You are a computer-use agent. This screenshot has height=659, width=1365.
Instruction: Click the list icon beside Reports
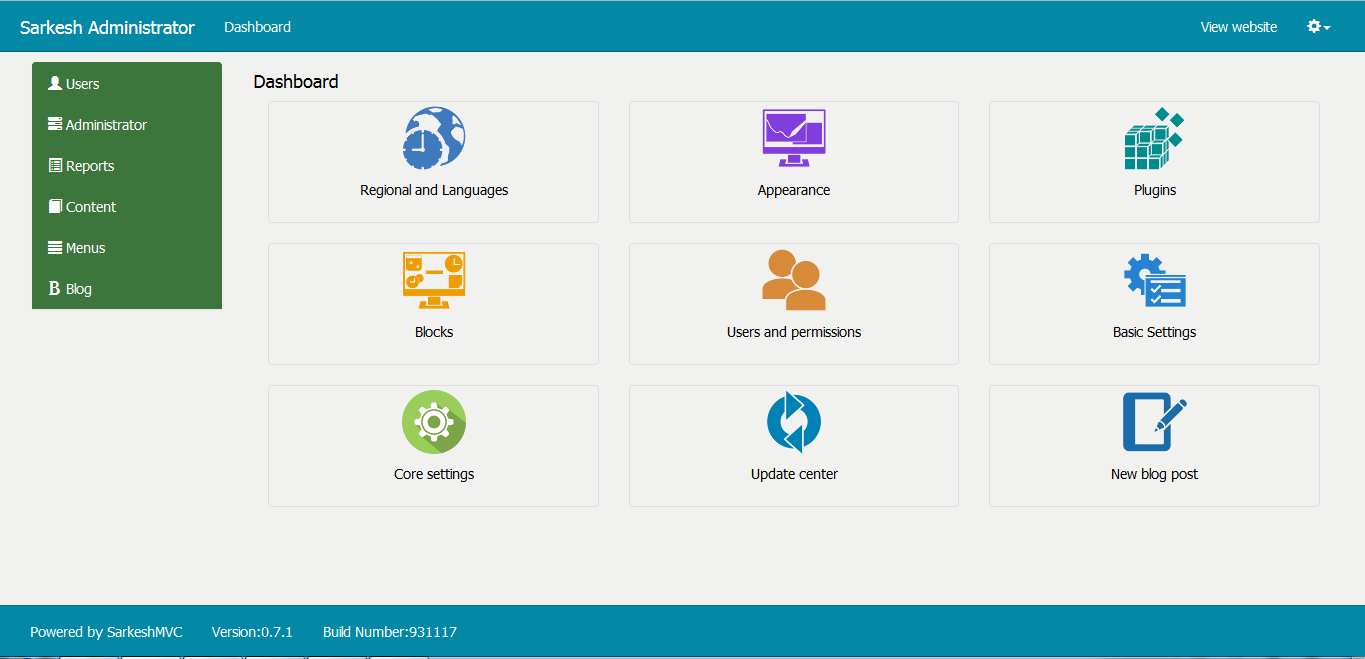point(55,165)
